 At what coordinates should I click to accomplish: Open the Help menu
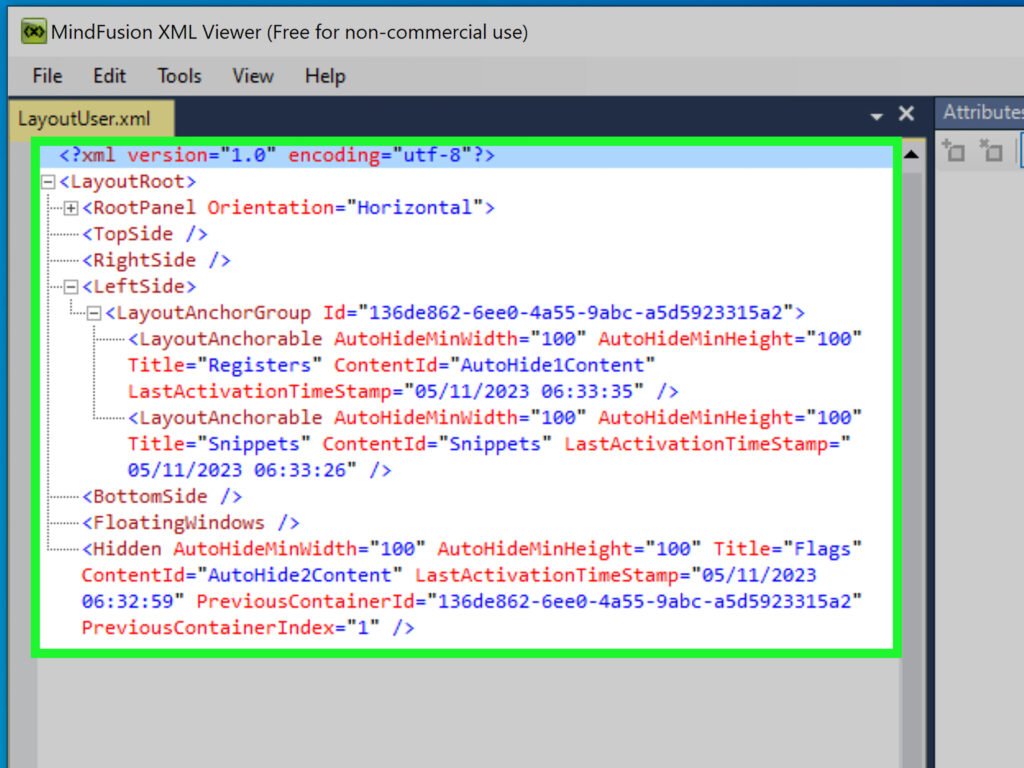point(324,76)
